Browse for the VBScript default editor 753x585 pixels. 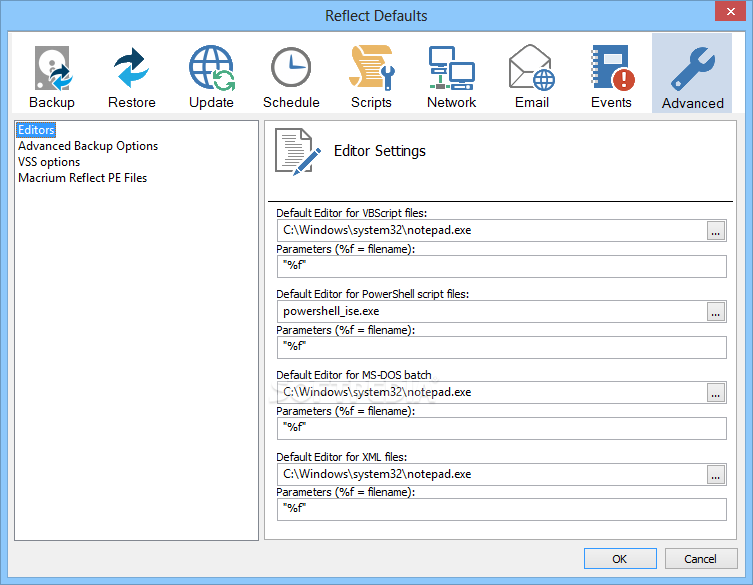[716, 231]
